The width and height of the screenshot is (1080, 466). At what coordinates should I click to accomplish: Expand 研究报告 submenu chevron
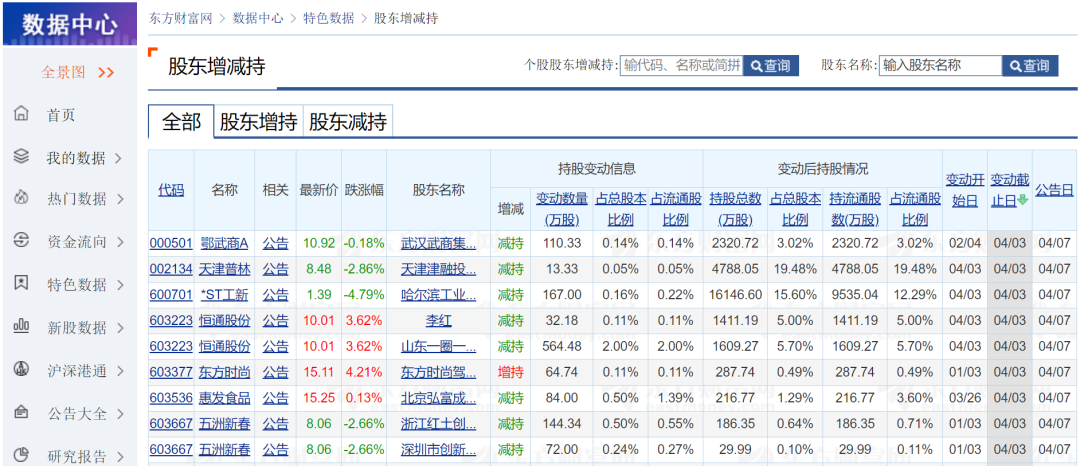tap(121, 456)
